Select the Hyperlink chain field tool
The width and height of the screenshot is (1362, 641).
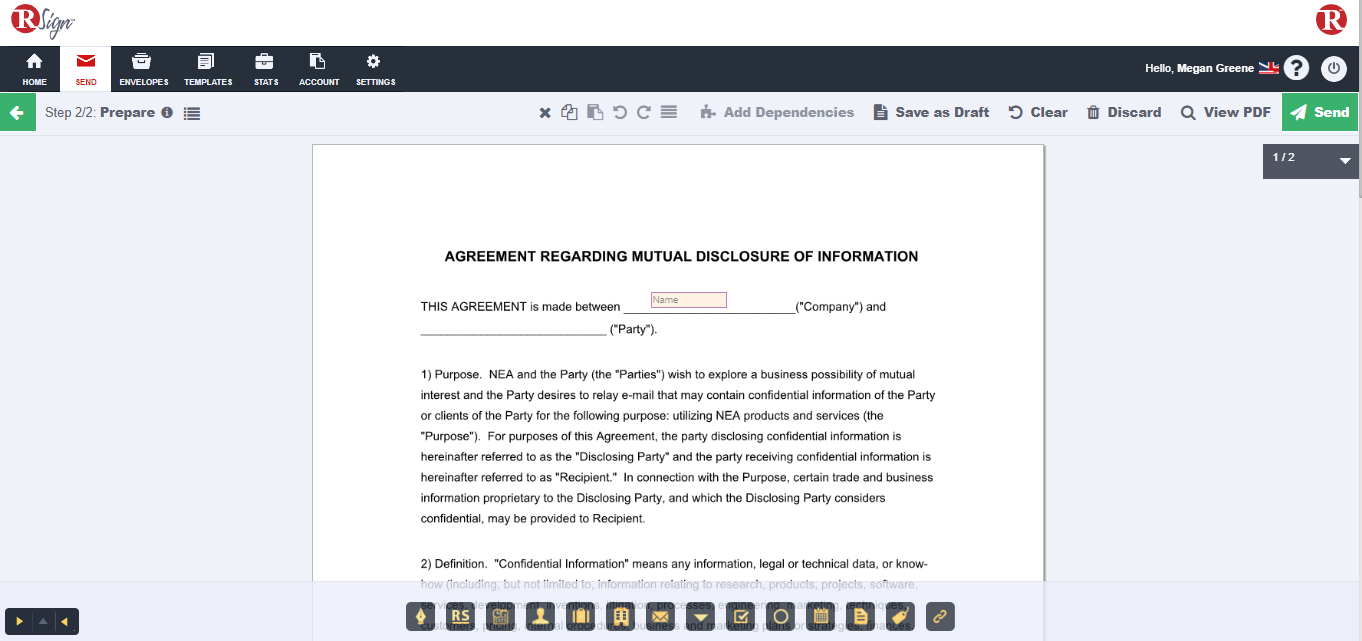coord(940,616)
